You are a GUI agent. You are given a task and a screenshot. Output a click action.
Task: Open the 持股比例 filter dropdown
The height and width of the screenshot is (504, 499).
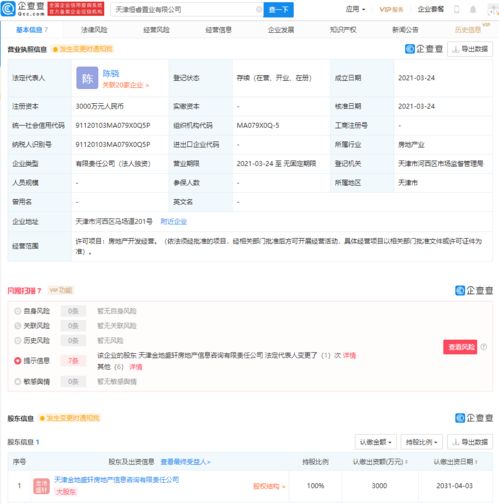coord(421,442)
